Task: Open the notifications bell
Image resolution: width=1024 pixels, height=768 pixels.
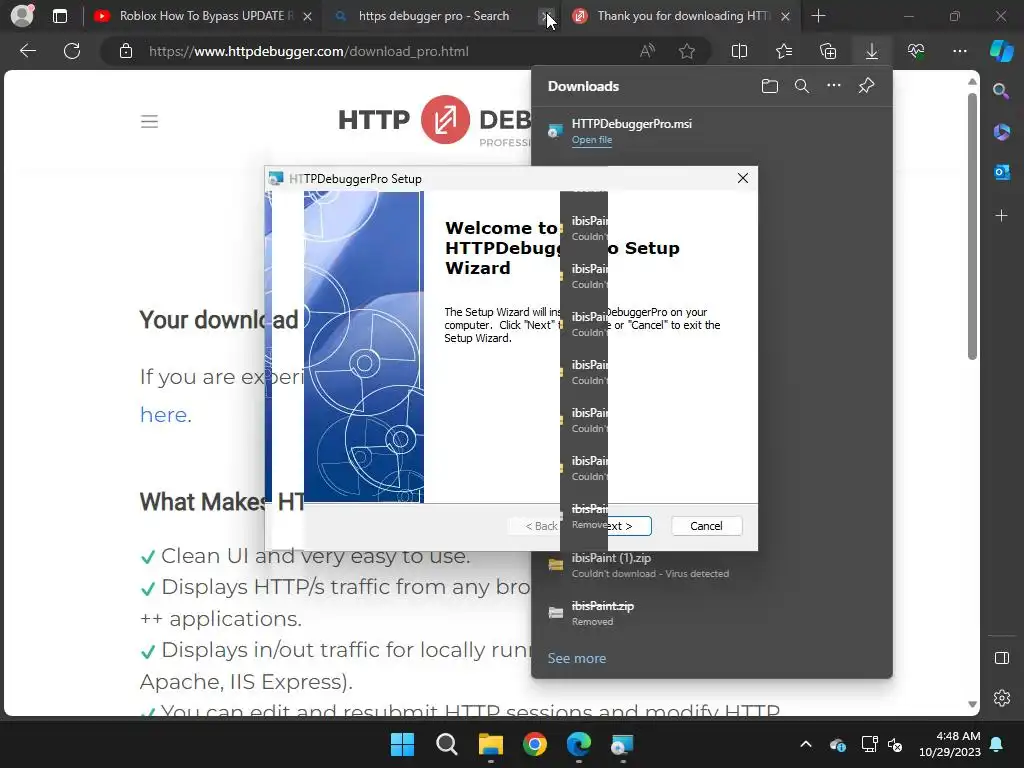Action: tap(997, 744)
